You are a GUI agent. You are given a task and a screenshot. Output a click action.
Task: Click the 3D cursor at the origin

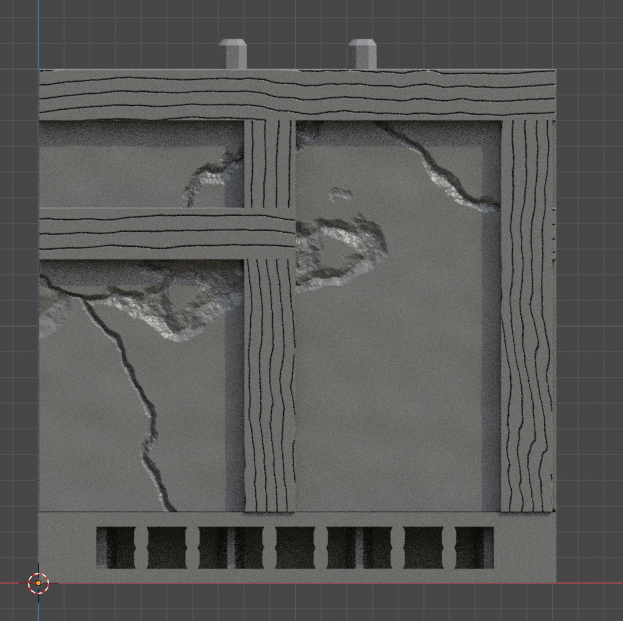pos(39,583)
